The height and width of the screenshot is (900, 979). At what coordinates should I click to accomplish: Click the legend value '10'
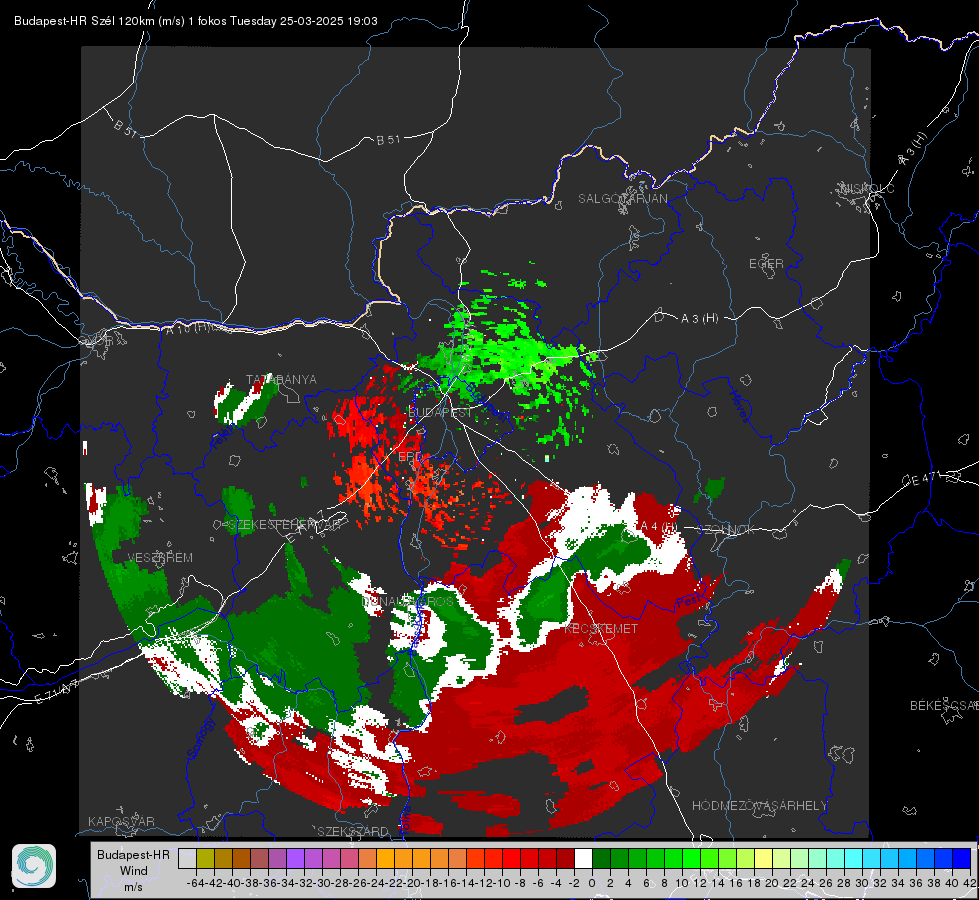pyautogui.click(x=682, y=883)
